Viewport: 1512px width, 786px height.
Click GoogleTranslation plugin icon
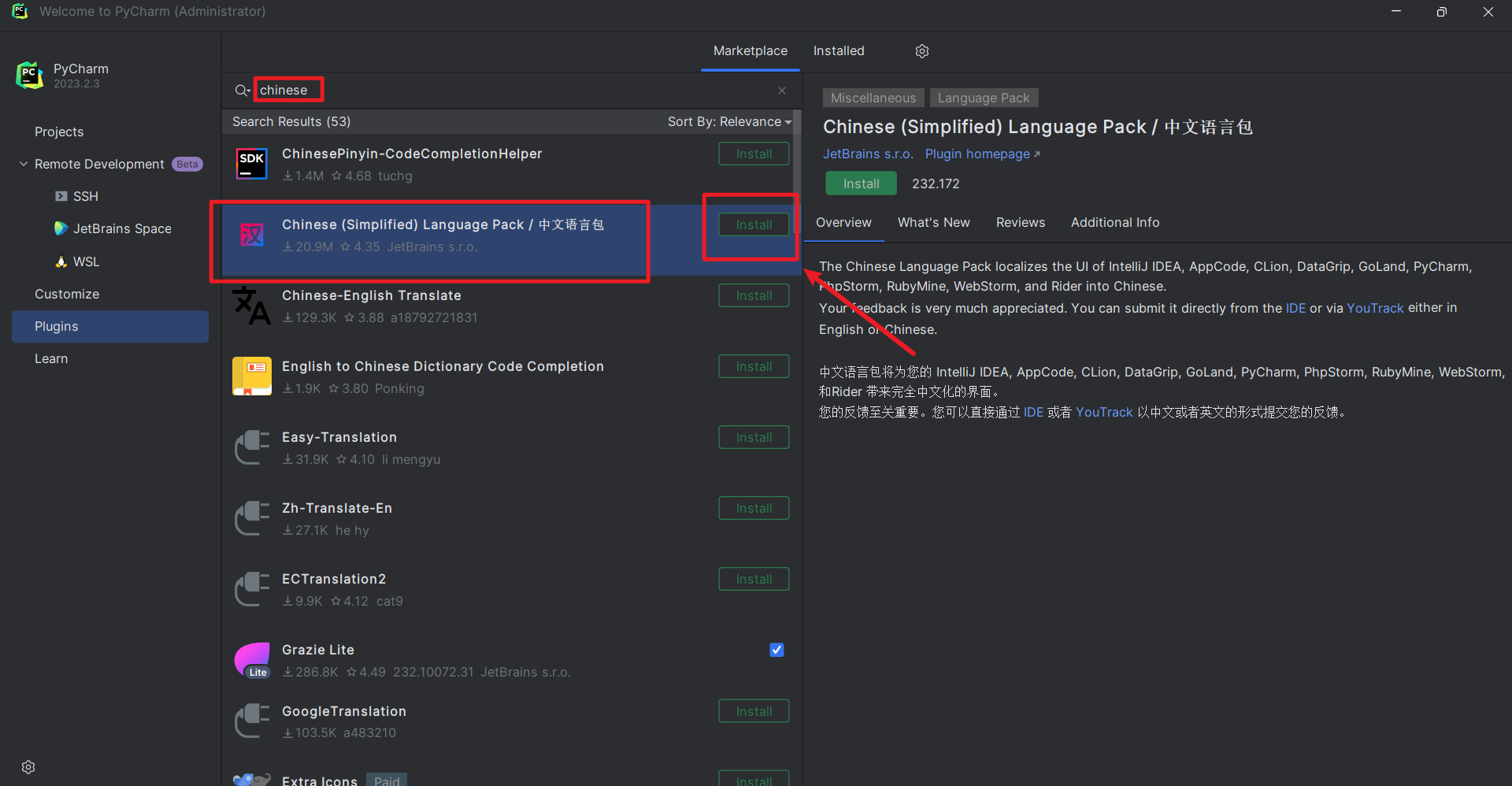[x=252, y=721]
